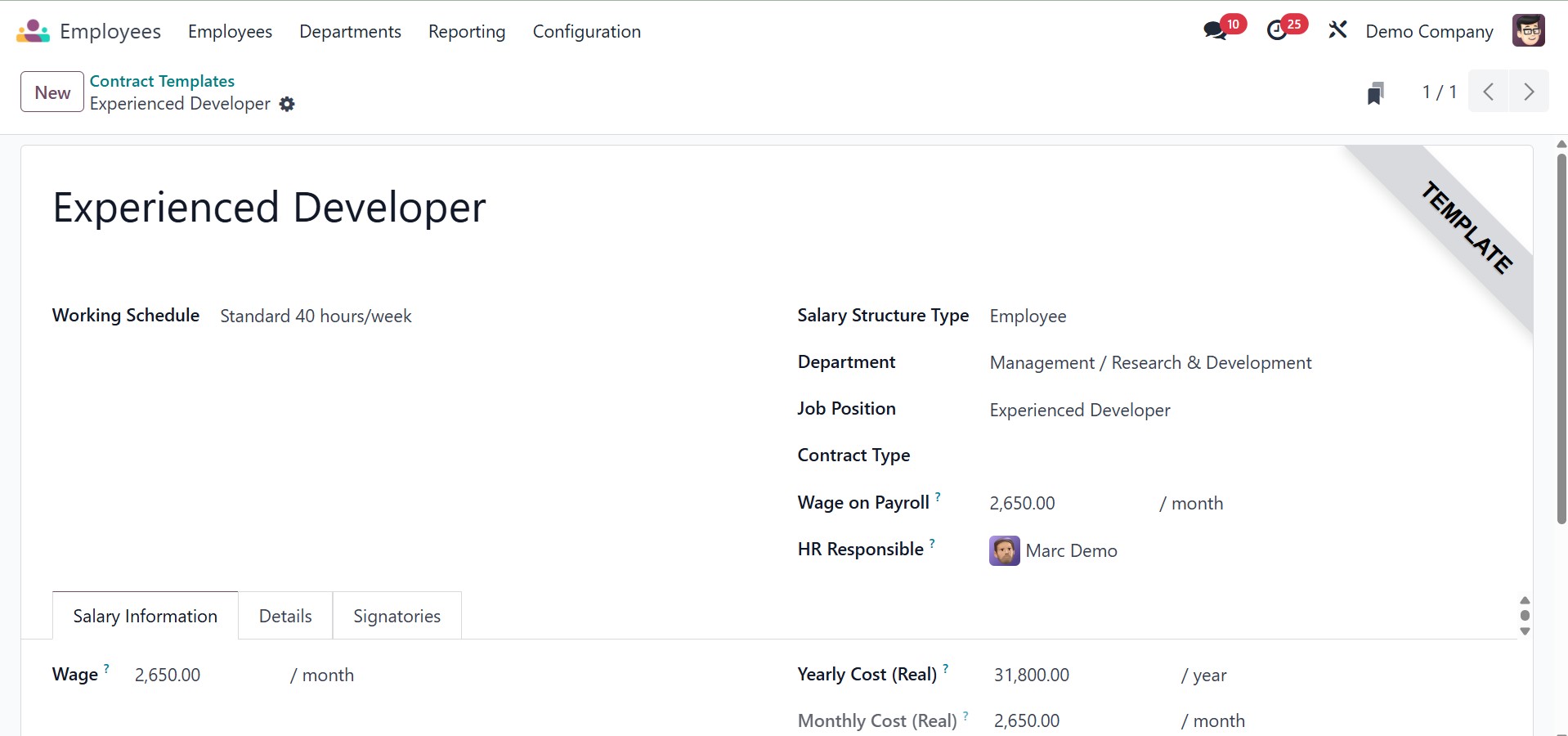Open the Configuration menu
The height and width of the screenshot is (736, 1568).
(587, 31)
